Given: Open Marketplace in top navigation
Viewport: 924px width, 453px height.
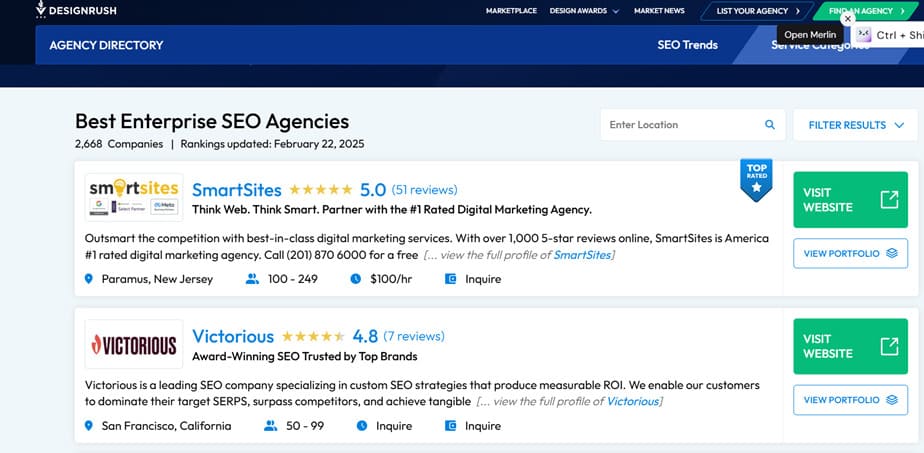Looking at the screenshot, I should pos(511,11).
